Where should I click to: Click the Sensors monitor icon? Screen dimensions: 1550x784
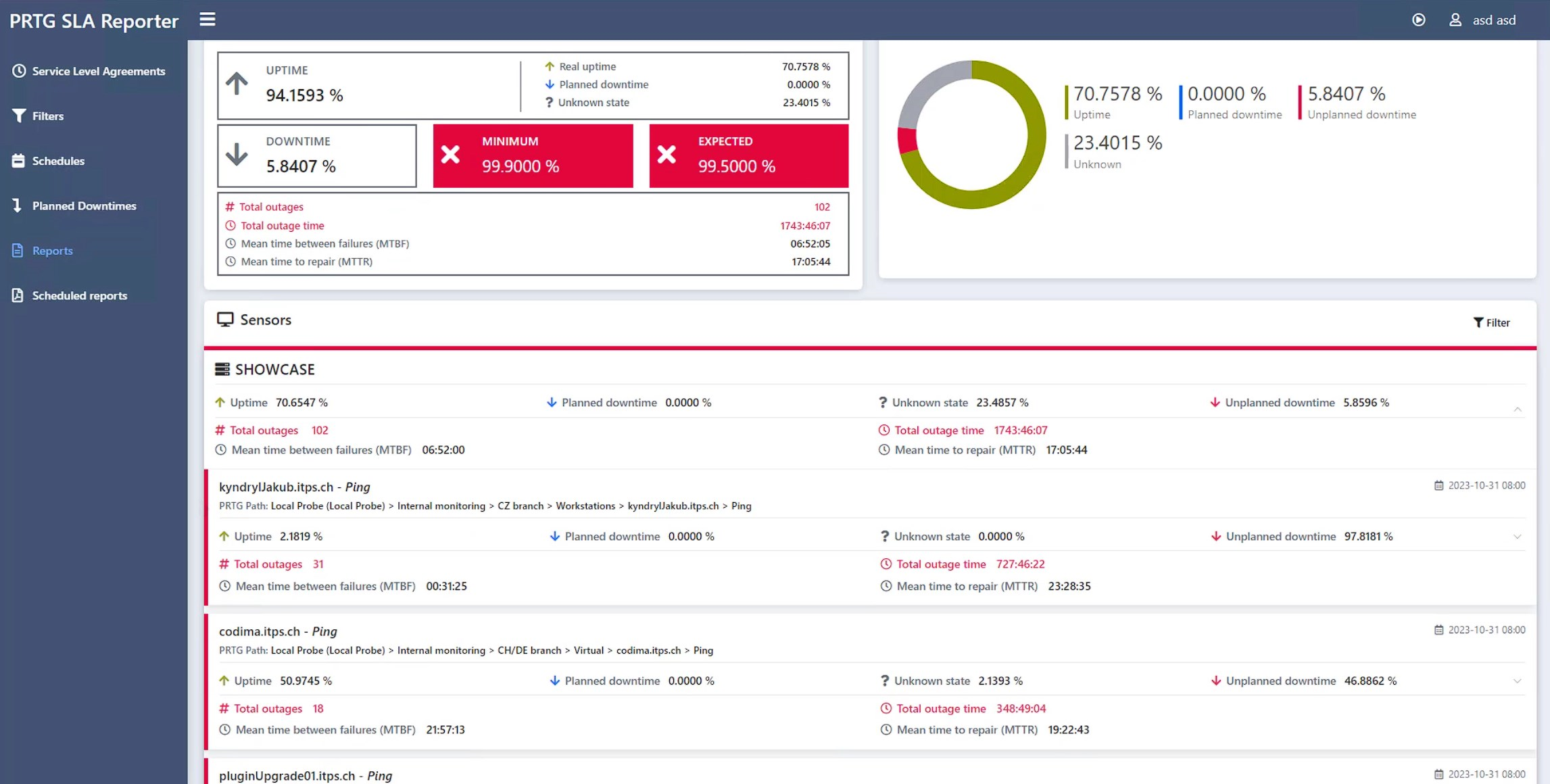(x=225, y=320)
